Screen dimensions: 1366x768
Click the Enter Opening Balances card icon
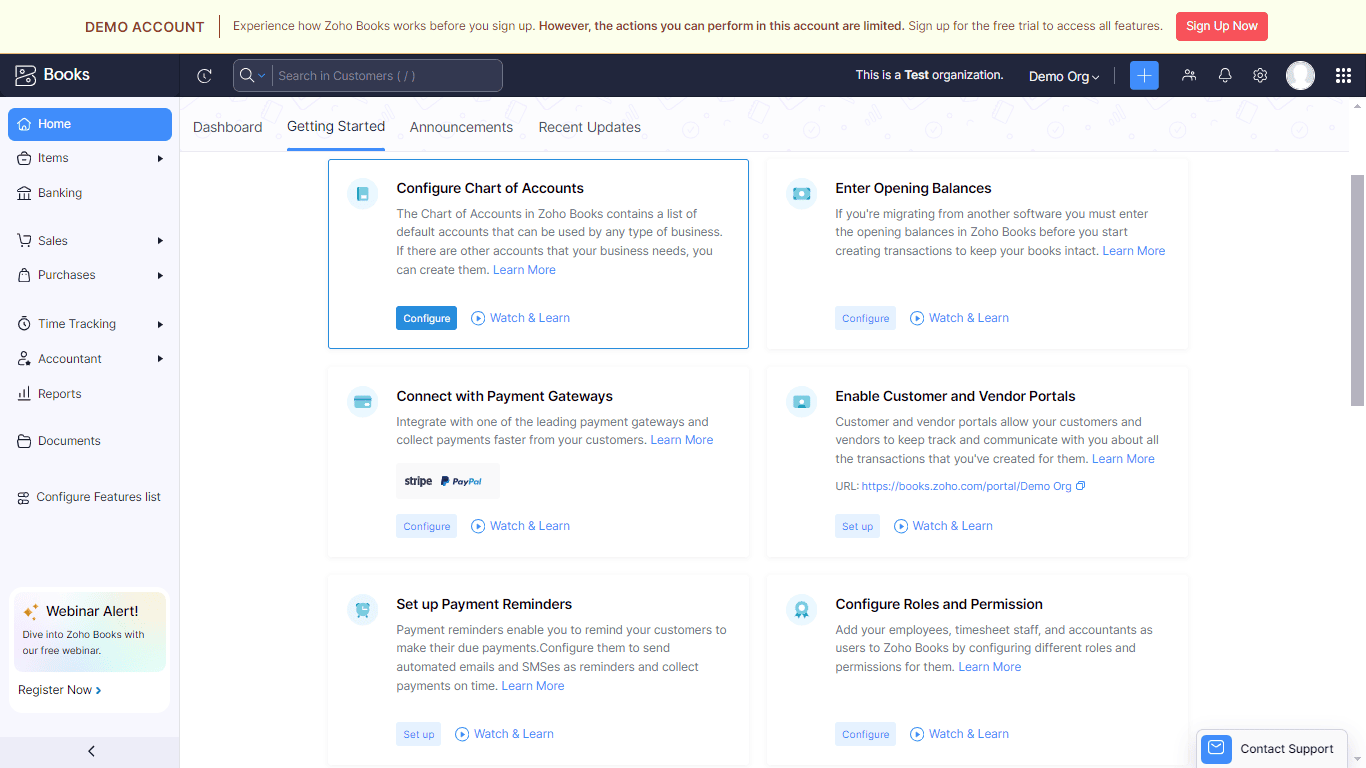tap(801, 194)
